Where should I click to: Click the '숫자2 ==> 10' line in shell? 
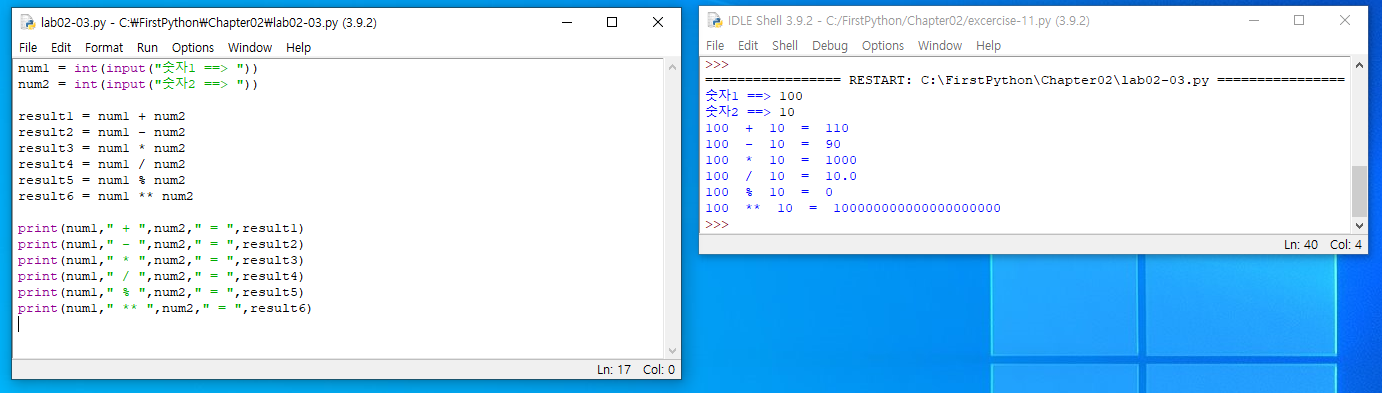(750, 111)
